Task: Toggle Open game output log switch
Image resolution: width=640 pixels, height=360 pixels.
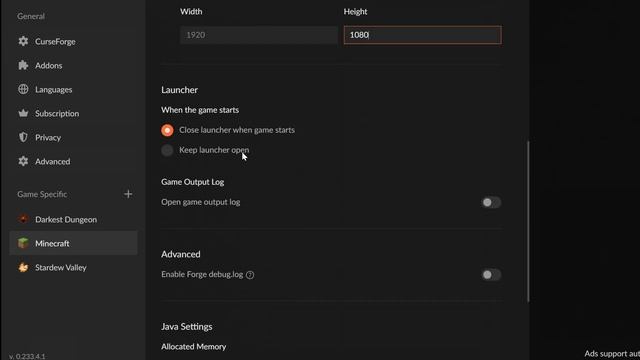Action: pos(491,202)
